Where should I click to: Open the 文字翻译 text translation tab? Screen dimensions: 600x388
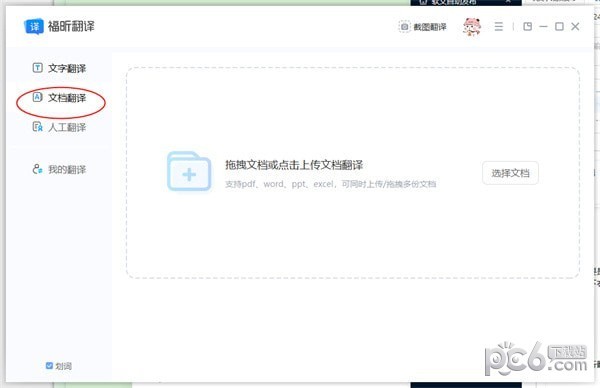[59, 68]
